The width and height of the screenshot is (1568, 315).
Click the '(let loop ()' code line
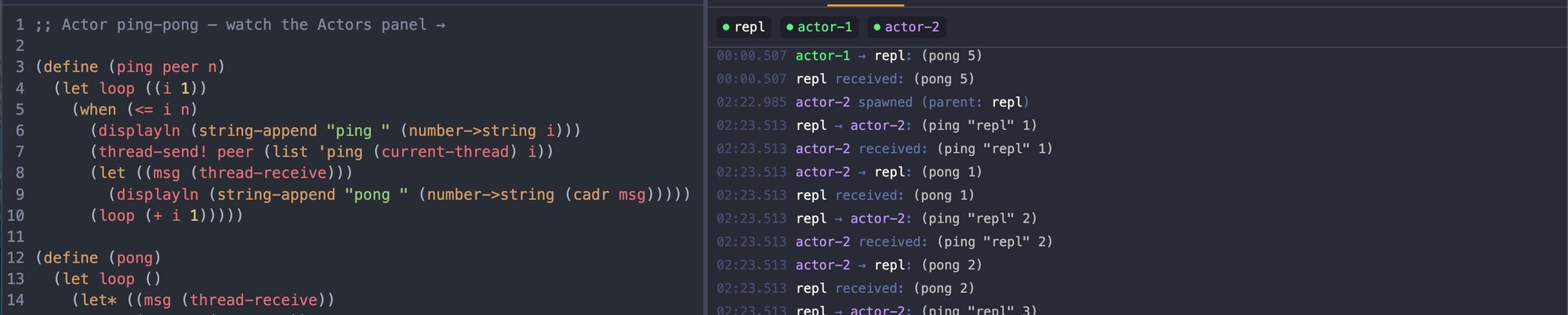[x=107, y=279]
